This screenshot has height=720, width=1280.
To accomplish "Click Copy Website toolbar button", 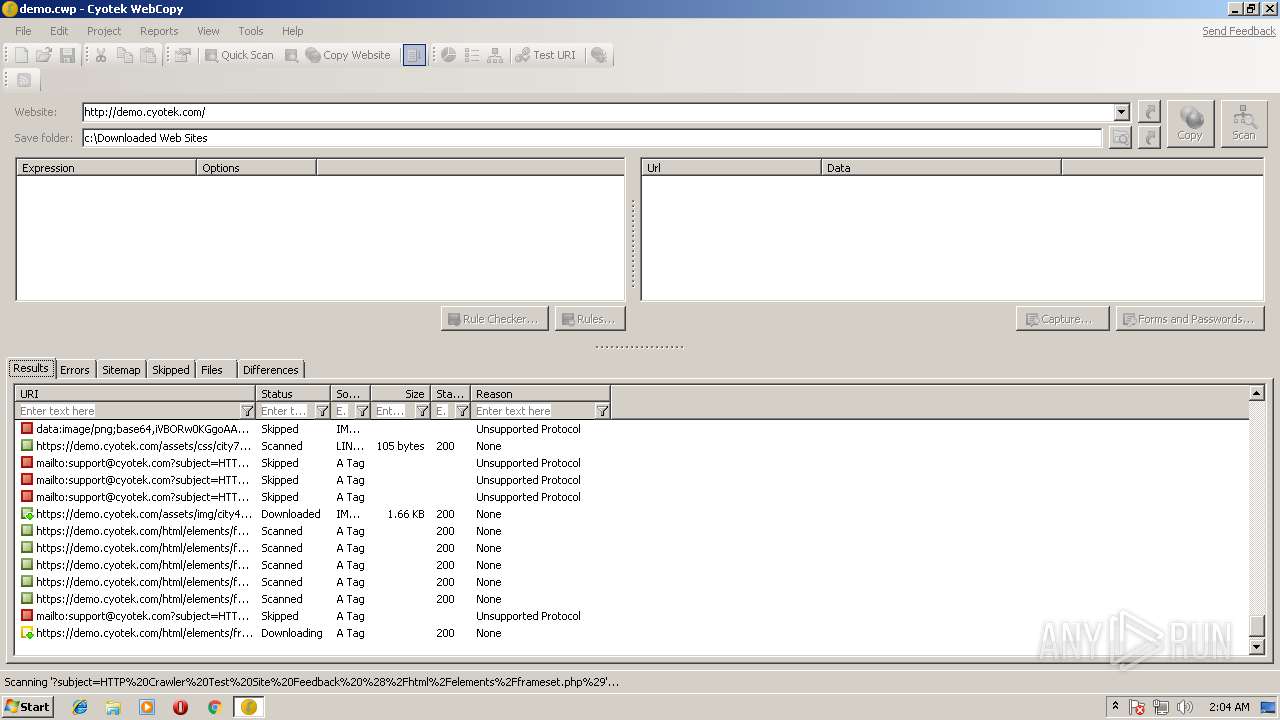I will tap(348, 56).
